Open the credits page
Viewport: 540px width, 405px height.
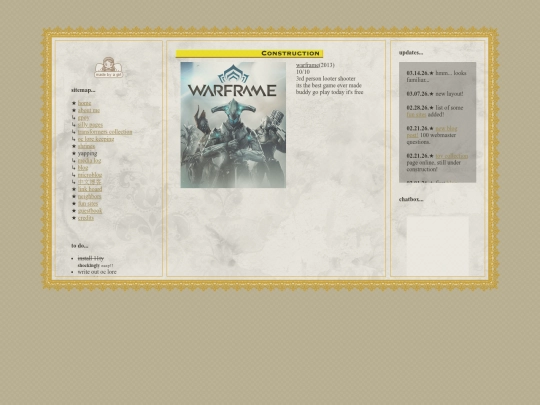point(86,218)
